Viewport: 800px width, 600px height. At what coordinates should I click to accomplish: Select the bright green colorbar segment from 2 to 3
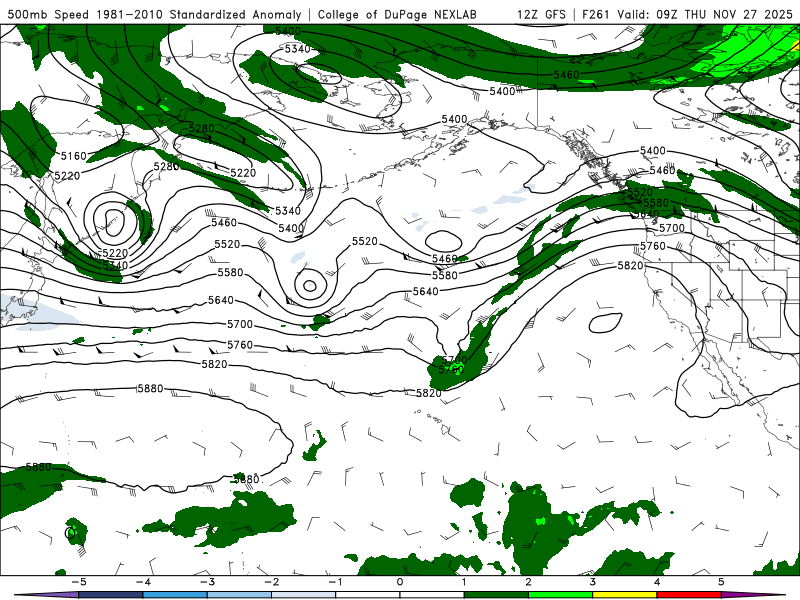click(560, 595)
